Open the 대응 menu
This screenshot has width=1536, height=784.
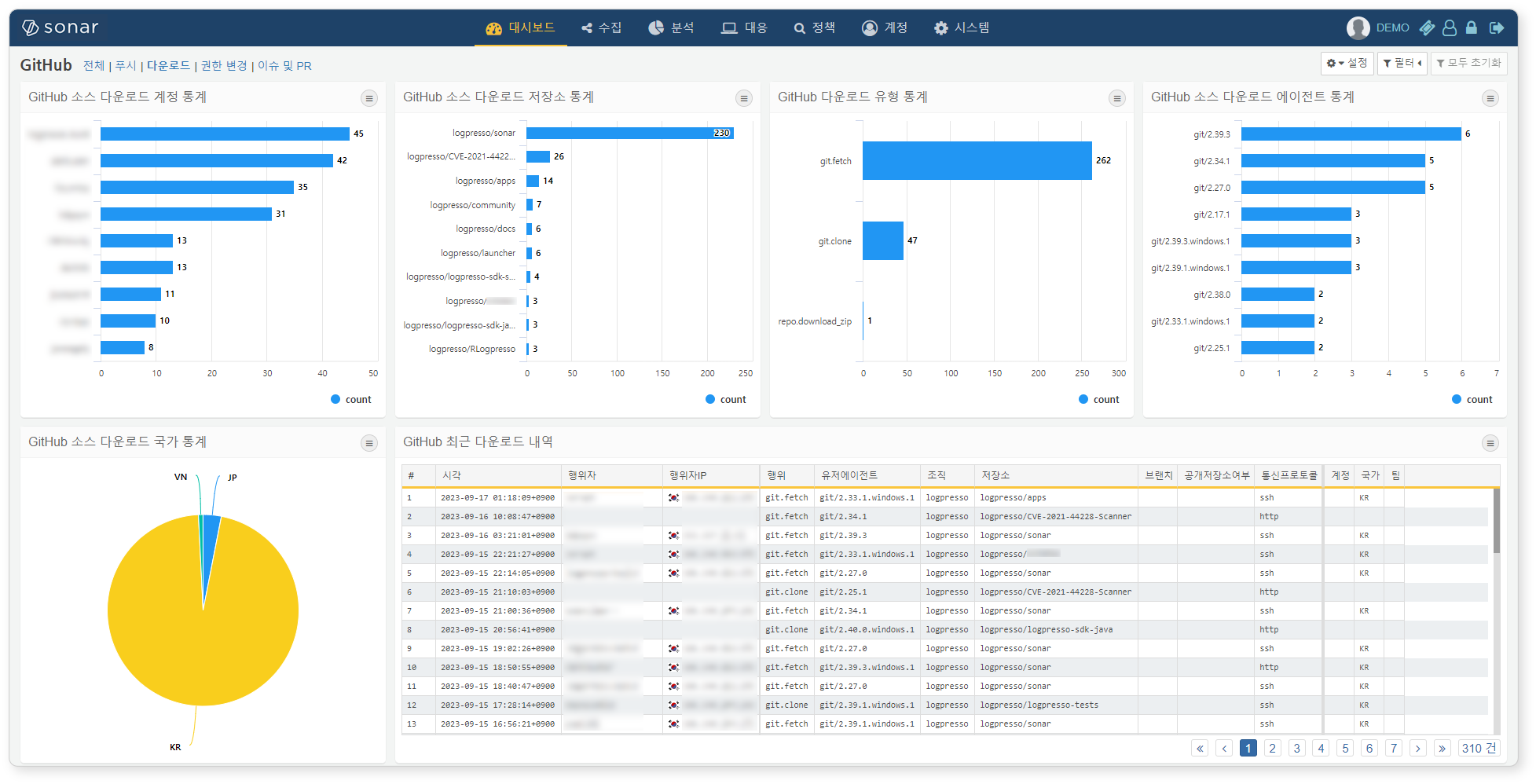[745, 27]
